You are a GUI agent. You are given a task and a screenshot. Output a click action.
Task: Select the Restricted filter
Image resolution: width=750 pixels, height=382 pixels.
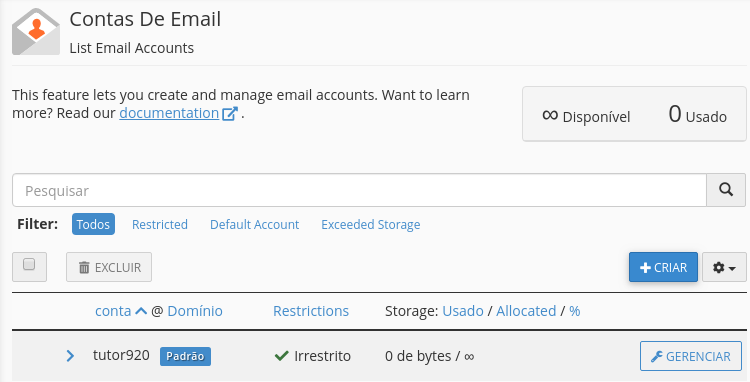tap(160, 224)
